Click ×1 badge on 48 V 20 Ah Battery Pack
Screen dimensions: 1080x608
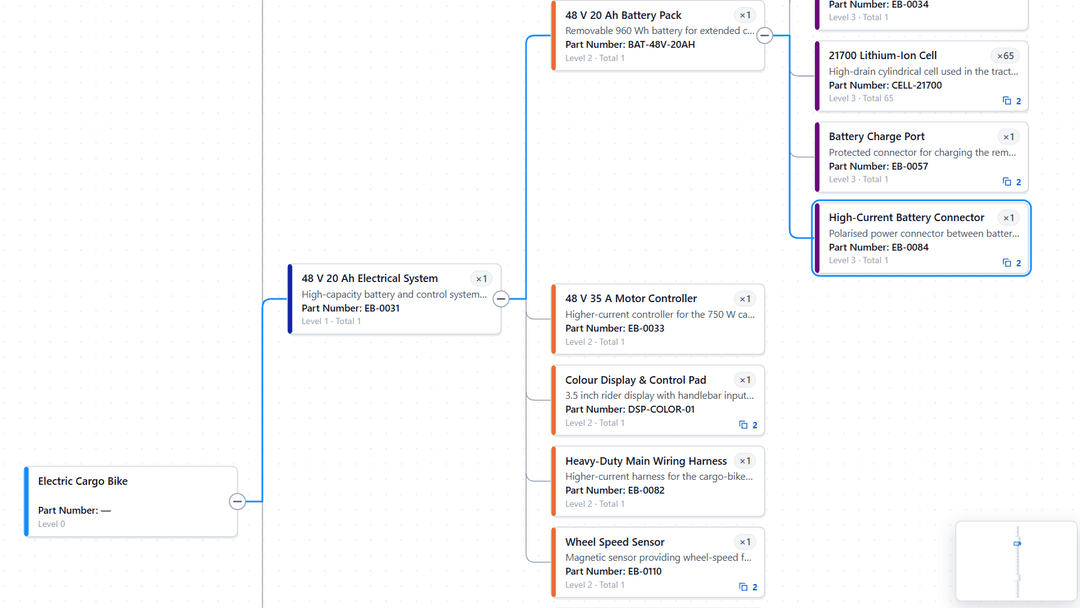(745, 15)
